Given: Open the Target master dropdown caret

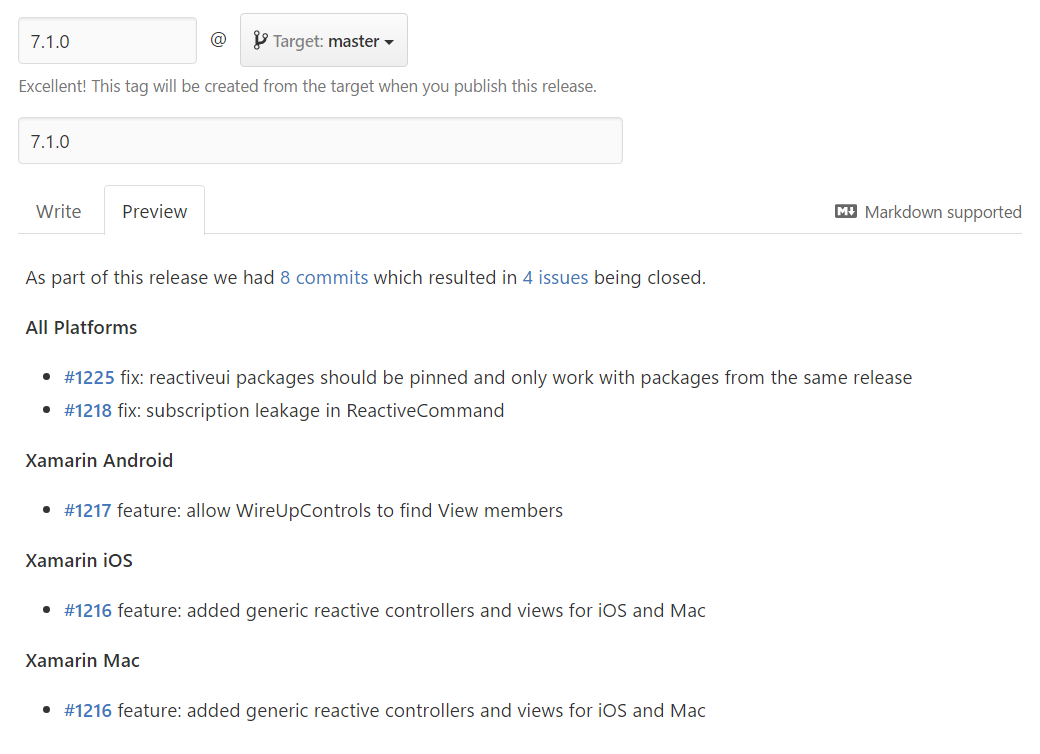Looking at the screenshot, I should (x=389, y=42).
